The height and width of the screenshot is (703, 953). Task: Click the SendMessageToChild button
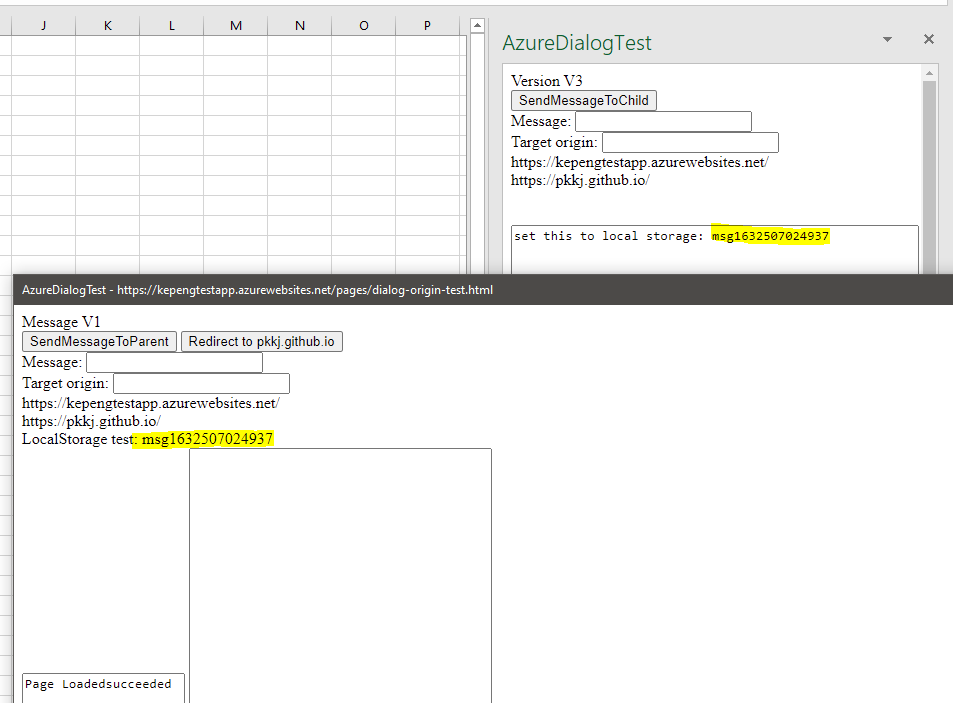(x=583, y=100)
